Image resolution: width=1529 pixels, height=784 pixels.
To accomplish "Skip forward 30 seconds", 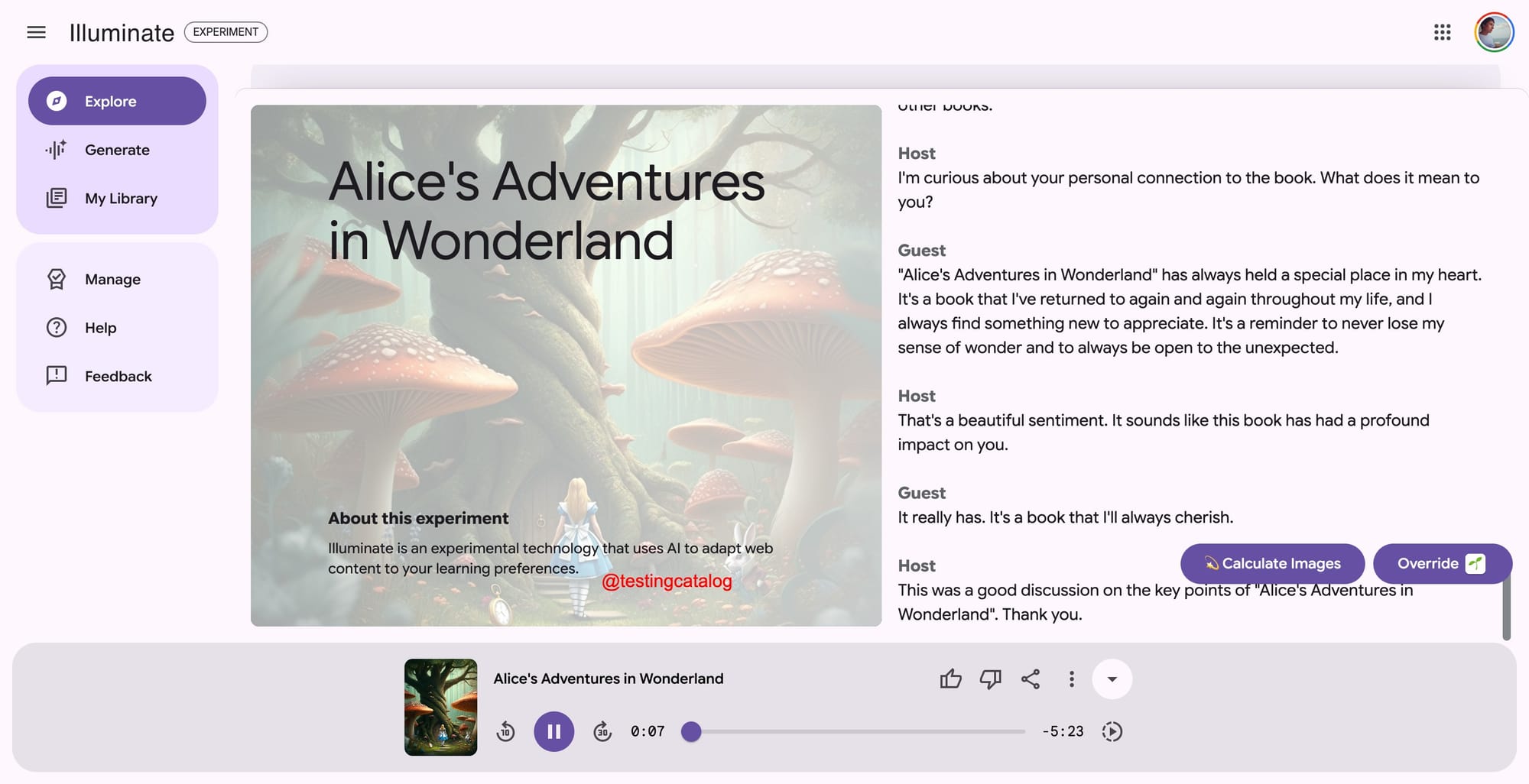I will click(602, 731).
